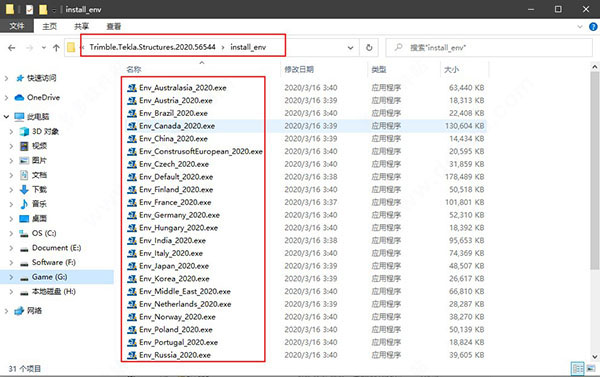Expand the 3D 对象 folder node
This screenshot has height=377, width=600.
tap(11, 131)
